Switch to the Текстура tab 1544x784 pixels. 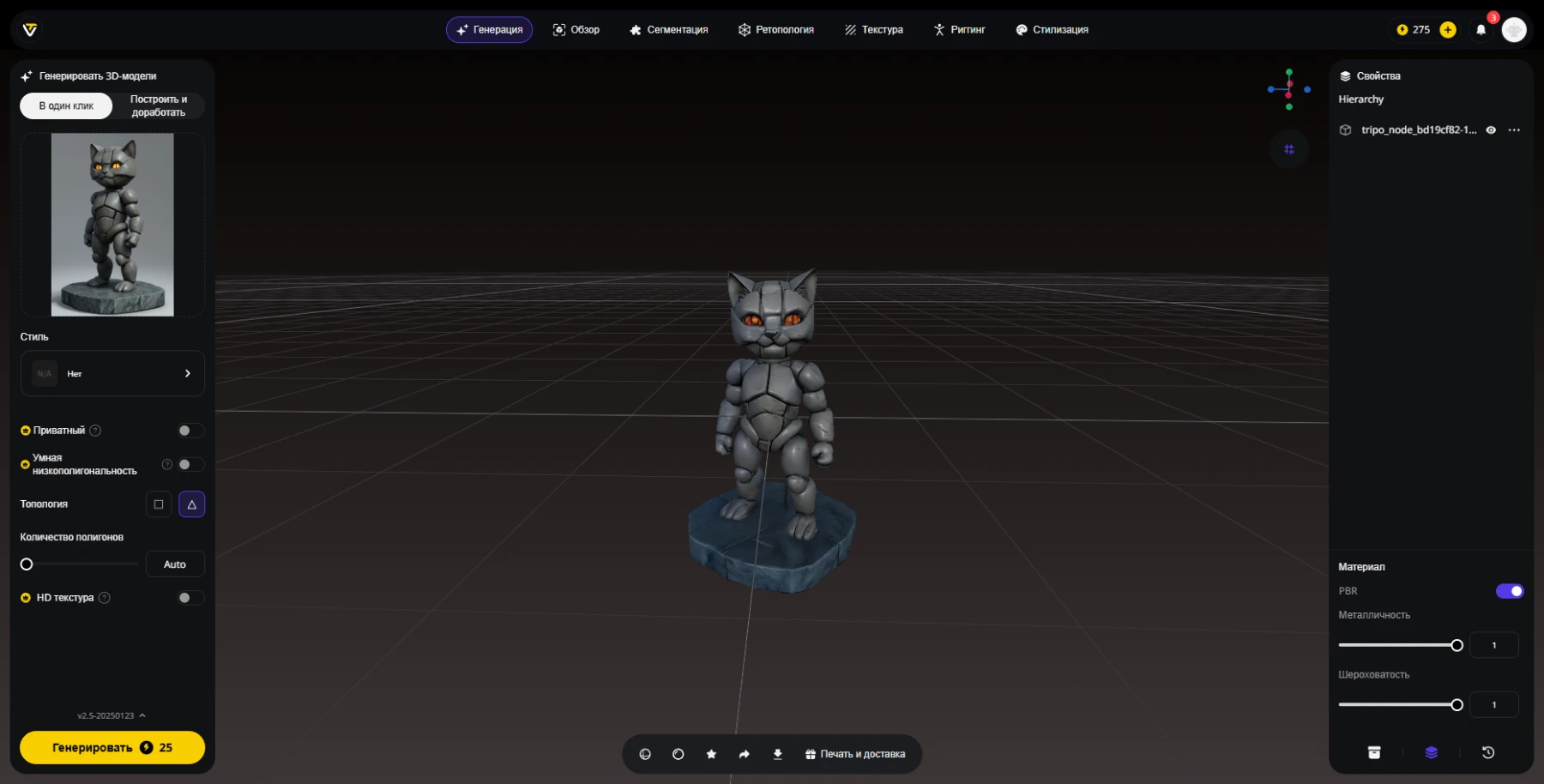(873, 30)
